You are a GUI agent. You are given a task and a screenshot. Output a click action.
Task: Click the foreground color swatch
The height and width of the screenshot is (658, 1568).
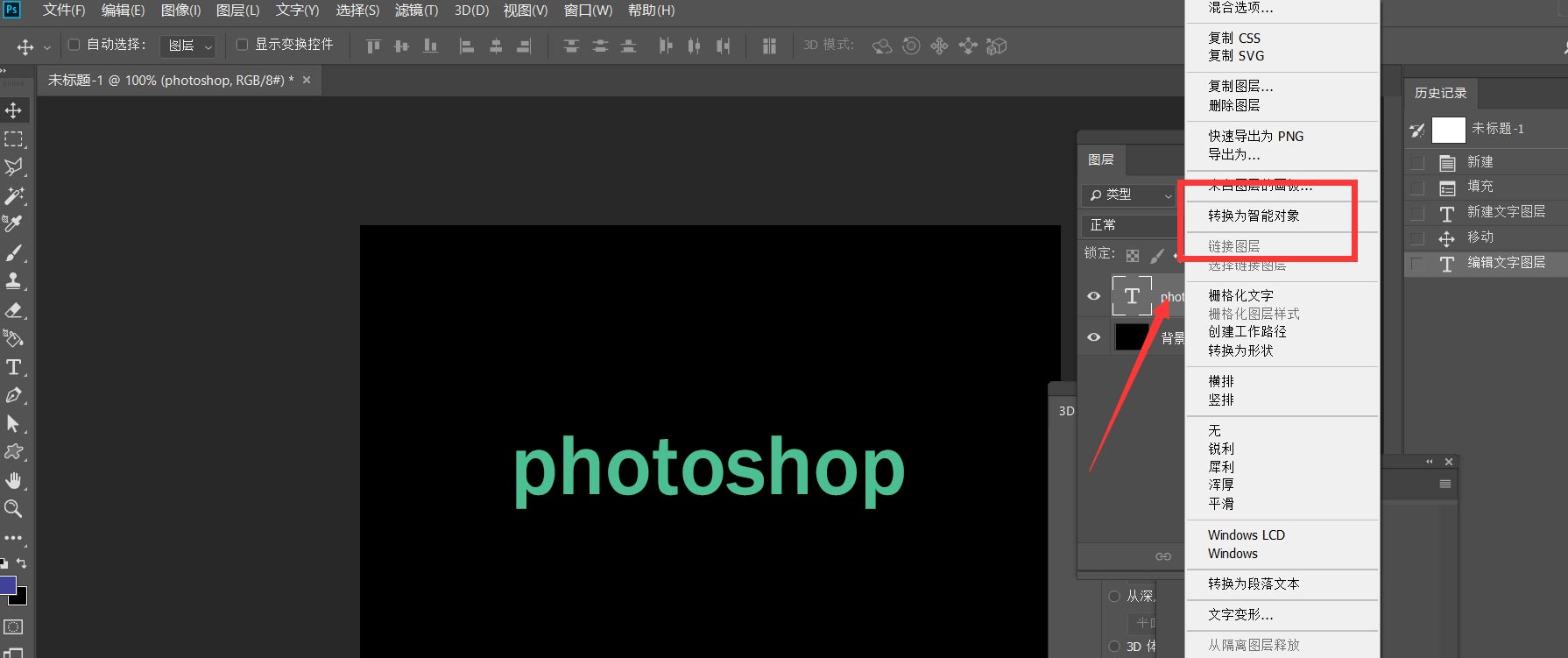point(7,585)
